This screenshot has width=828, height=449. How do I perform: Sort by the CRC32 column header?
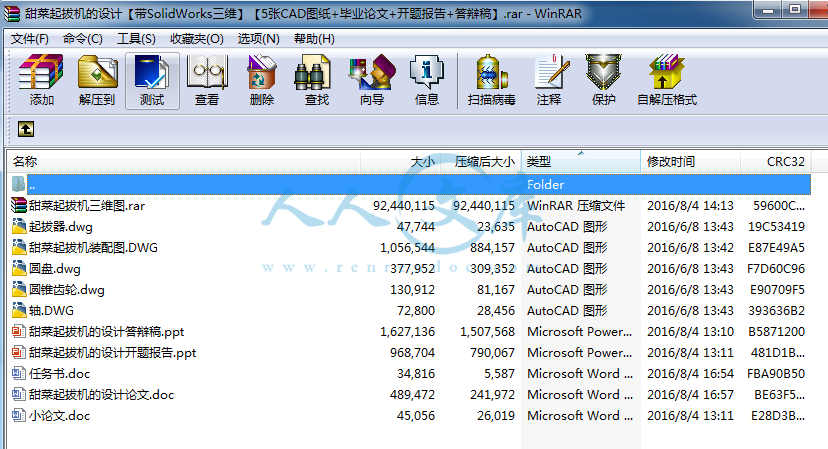776,162
